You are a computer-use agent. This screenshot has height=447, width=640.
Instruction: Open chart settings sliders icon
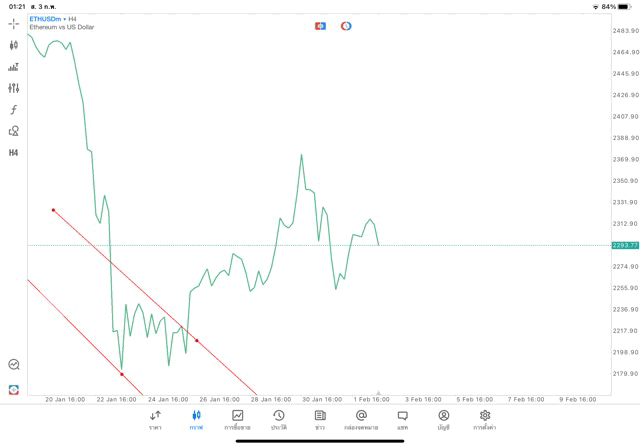point(14,88)
